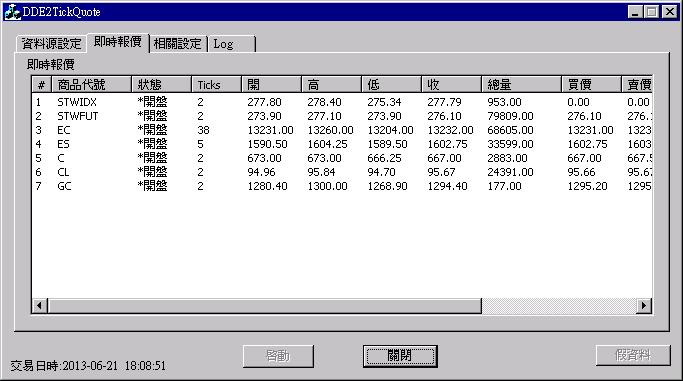Open the 相關設定 tab
The width and height of the screenshot is (683, 381).
pyautogui.click(x=178, y=44)
